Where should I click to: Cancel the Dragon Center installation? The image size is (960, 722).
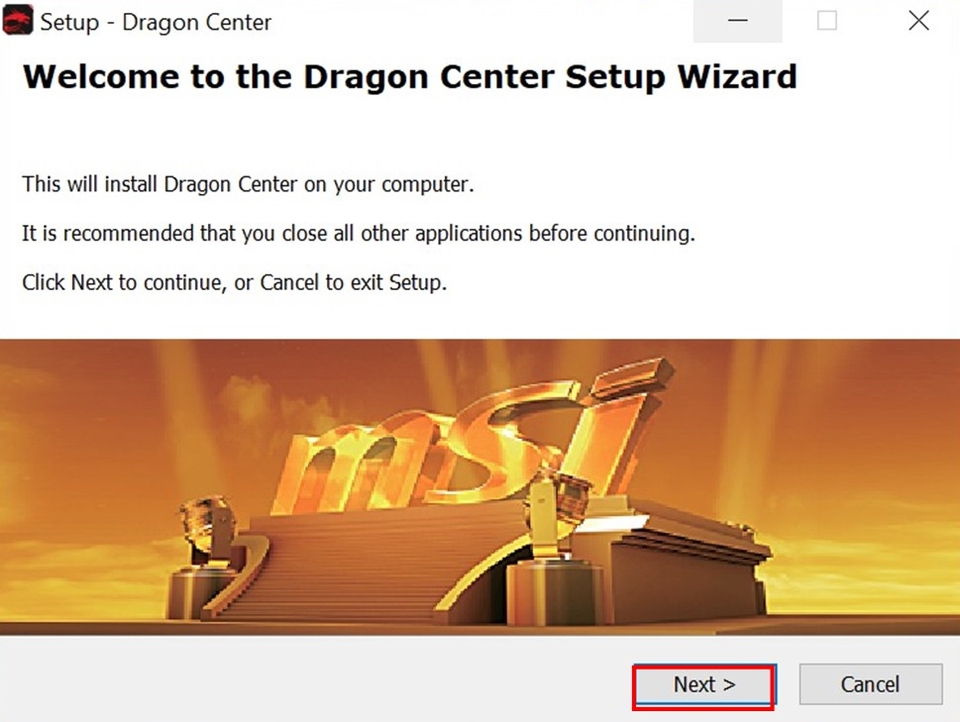pos(870,684)
